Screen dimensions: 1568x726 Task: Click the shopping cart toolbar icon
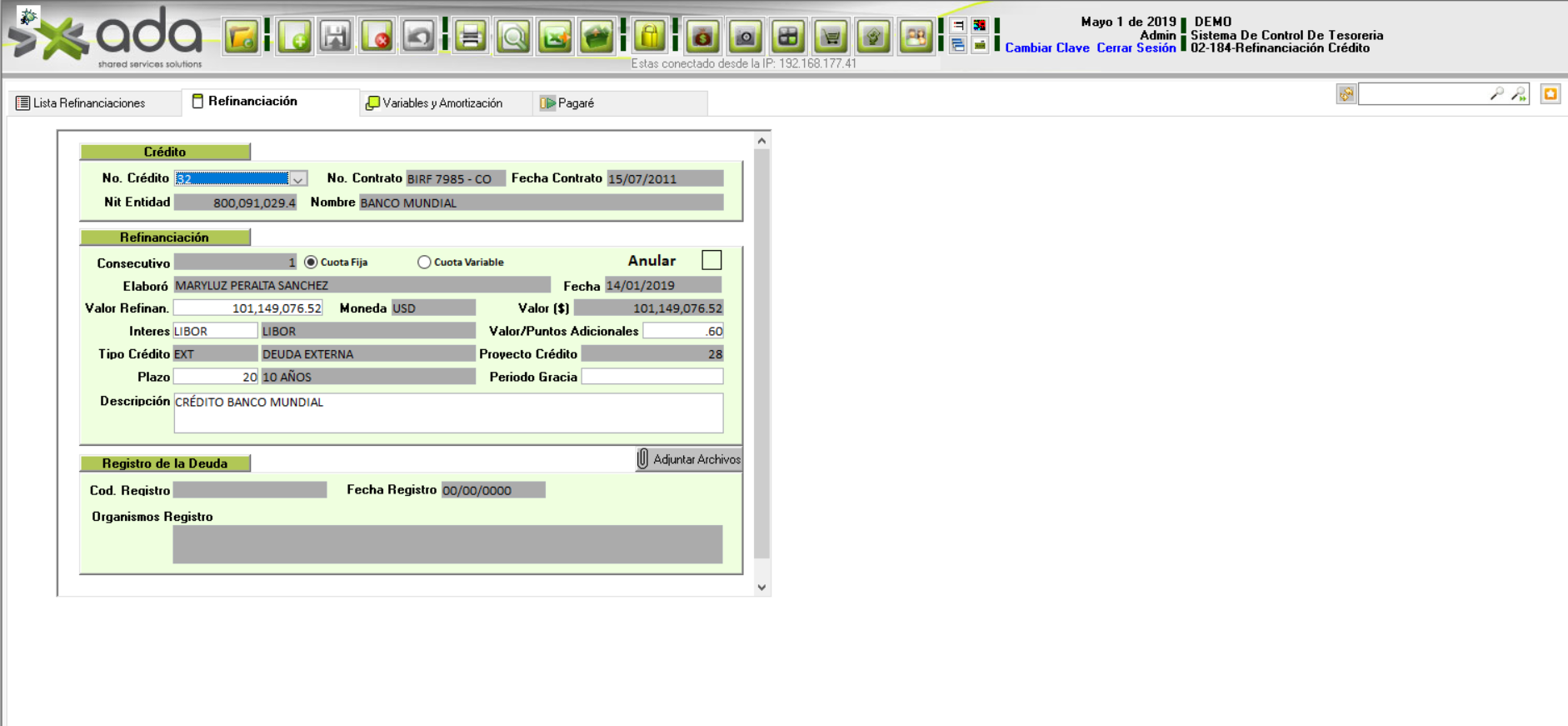pos(831,37)
